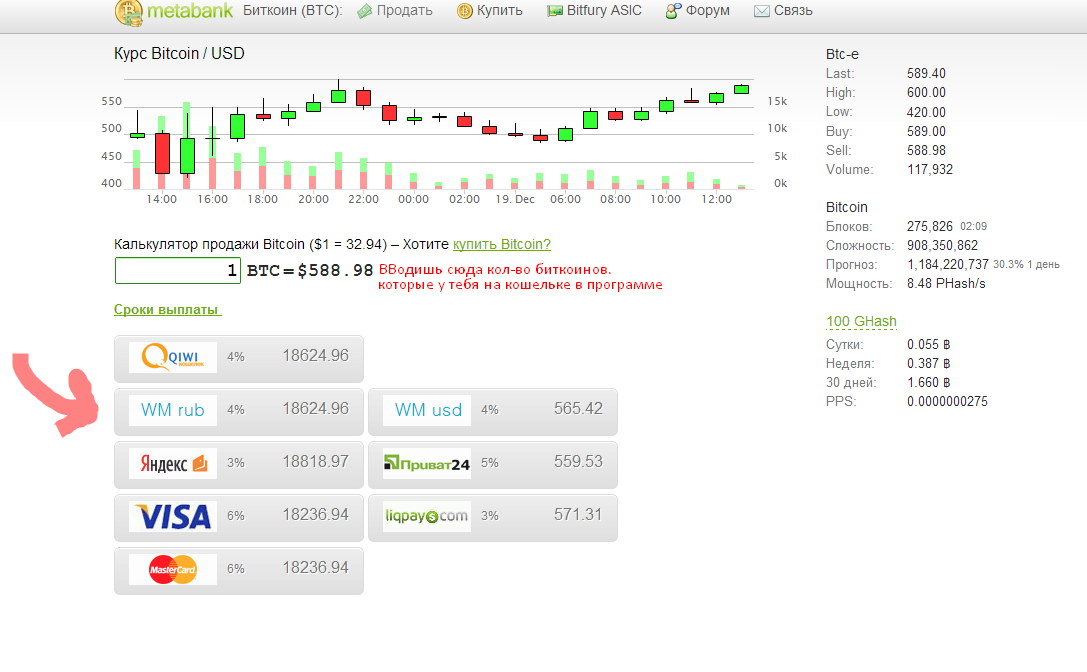Open the '100 GHash' link

point(862,322)
